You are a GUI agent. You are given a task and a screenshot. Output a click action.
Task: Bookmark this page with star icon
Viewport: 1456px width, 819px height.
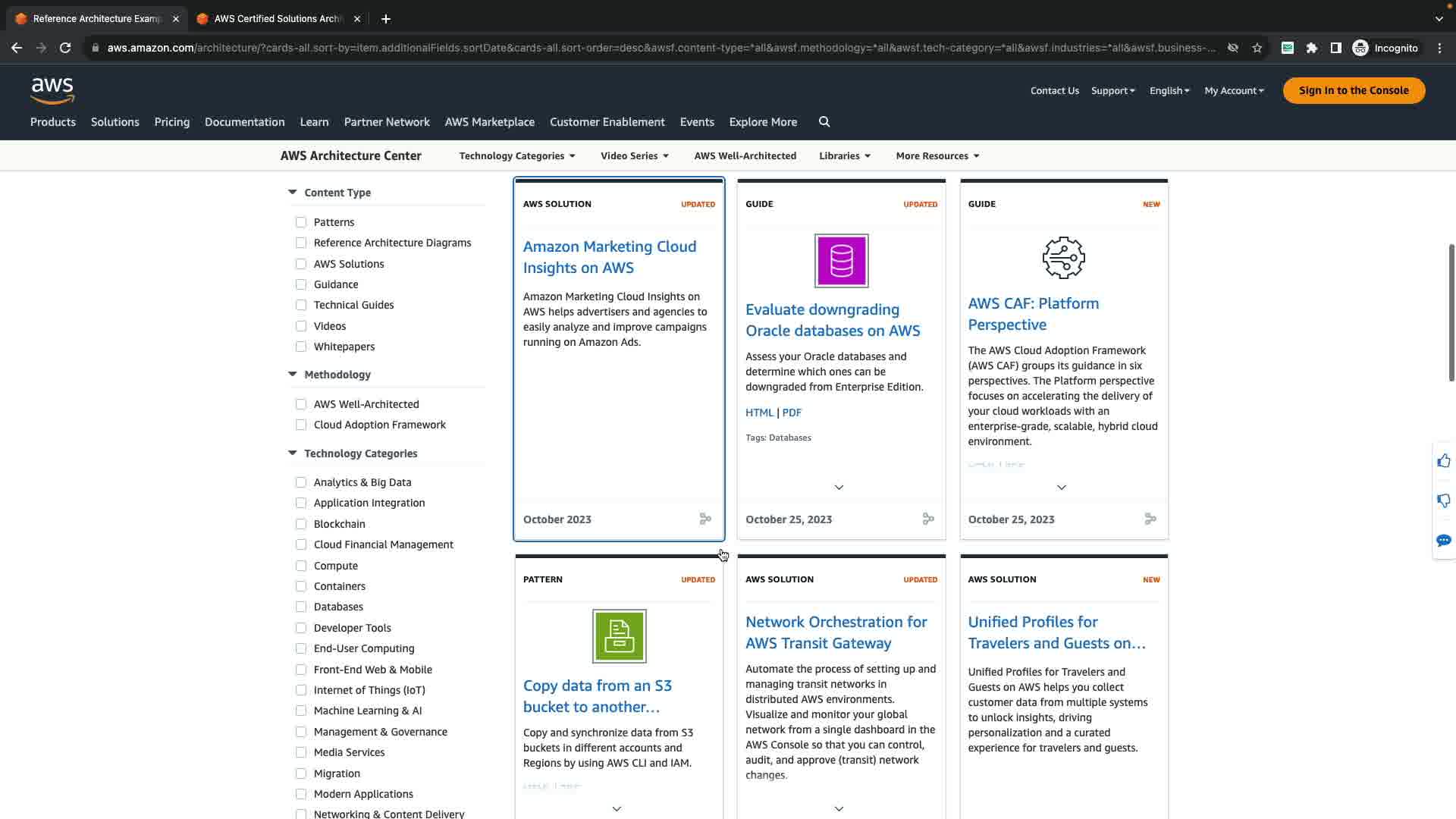[x=1257, y=48]
